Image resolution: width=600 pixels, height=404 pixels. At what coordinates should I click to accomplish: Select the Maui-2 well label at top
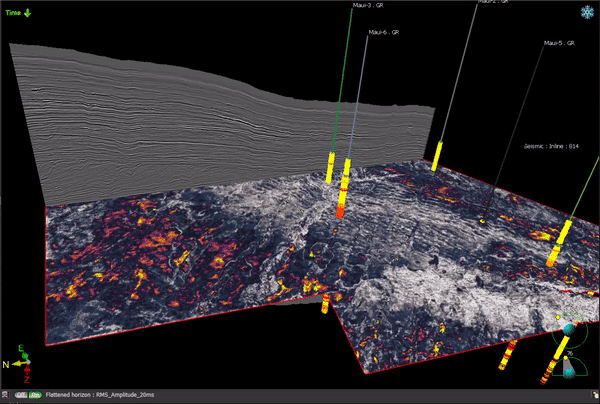click(x=492, y=2)
